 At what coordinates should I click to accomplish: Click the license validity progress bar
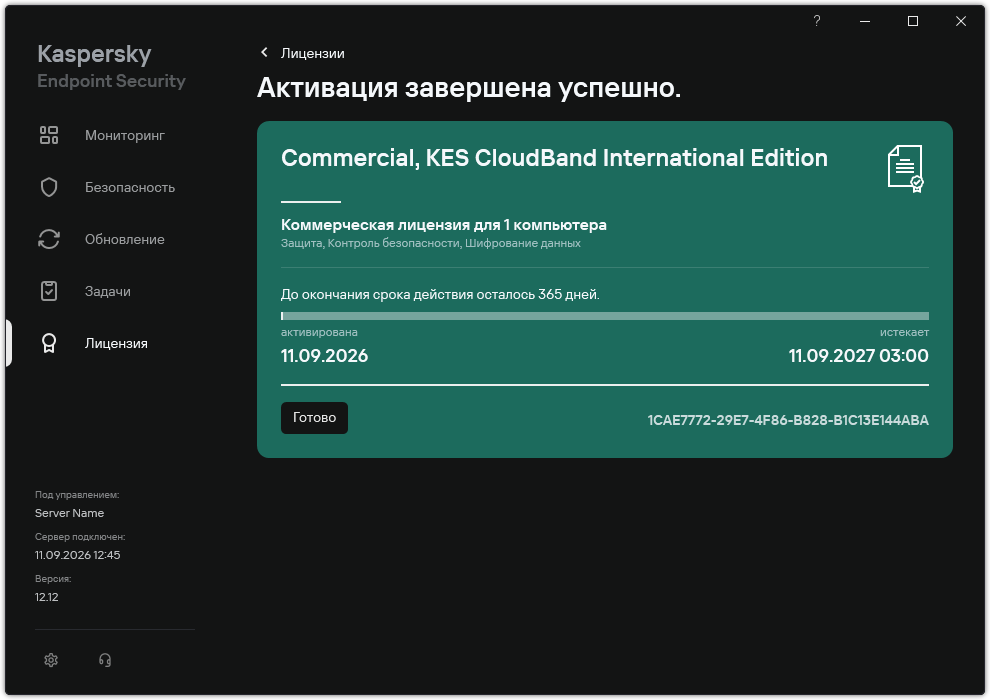605,316
